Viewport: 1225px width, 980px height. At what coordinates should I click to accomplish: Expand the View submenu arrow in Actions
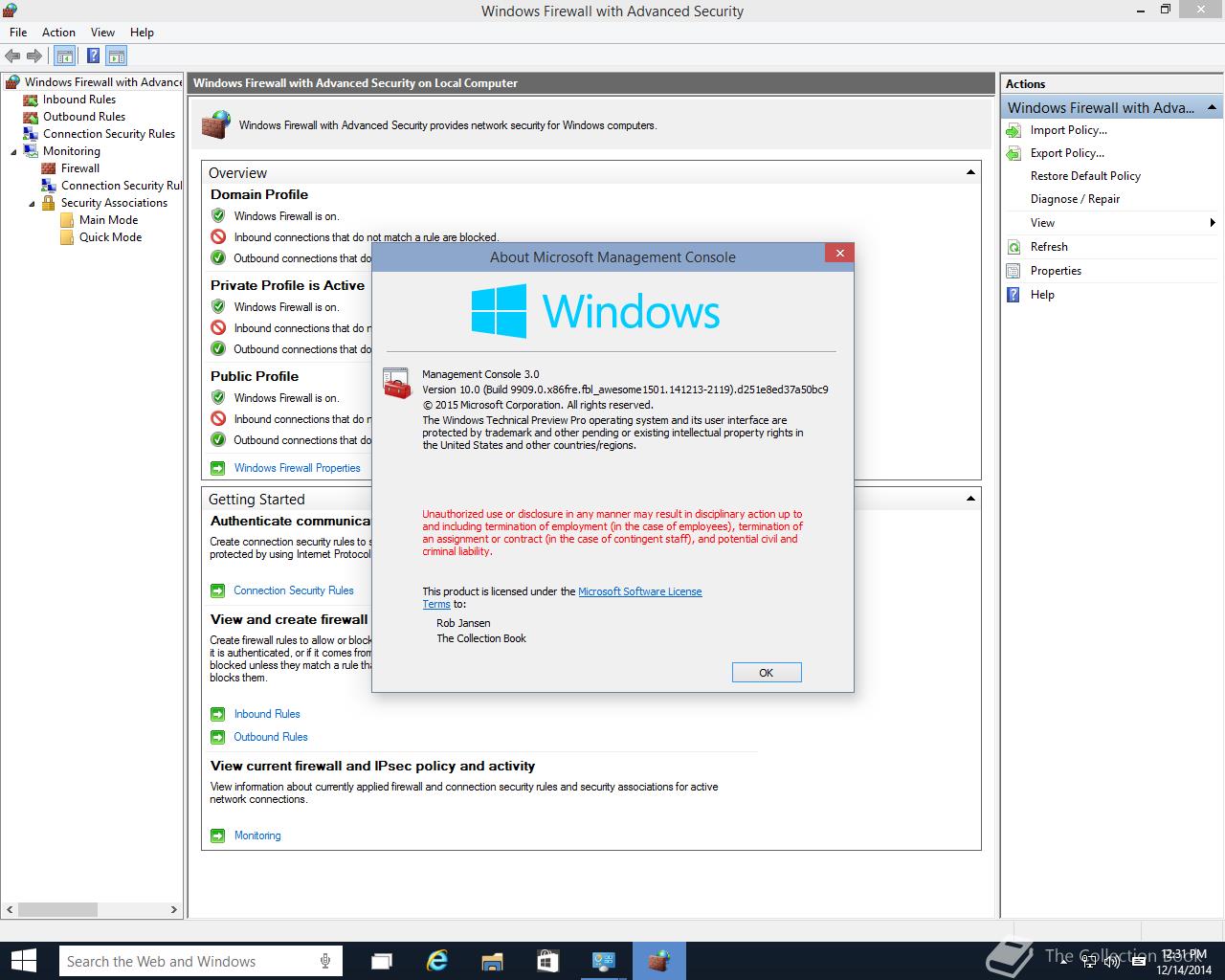[x=1213, y=223]
